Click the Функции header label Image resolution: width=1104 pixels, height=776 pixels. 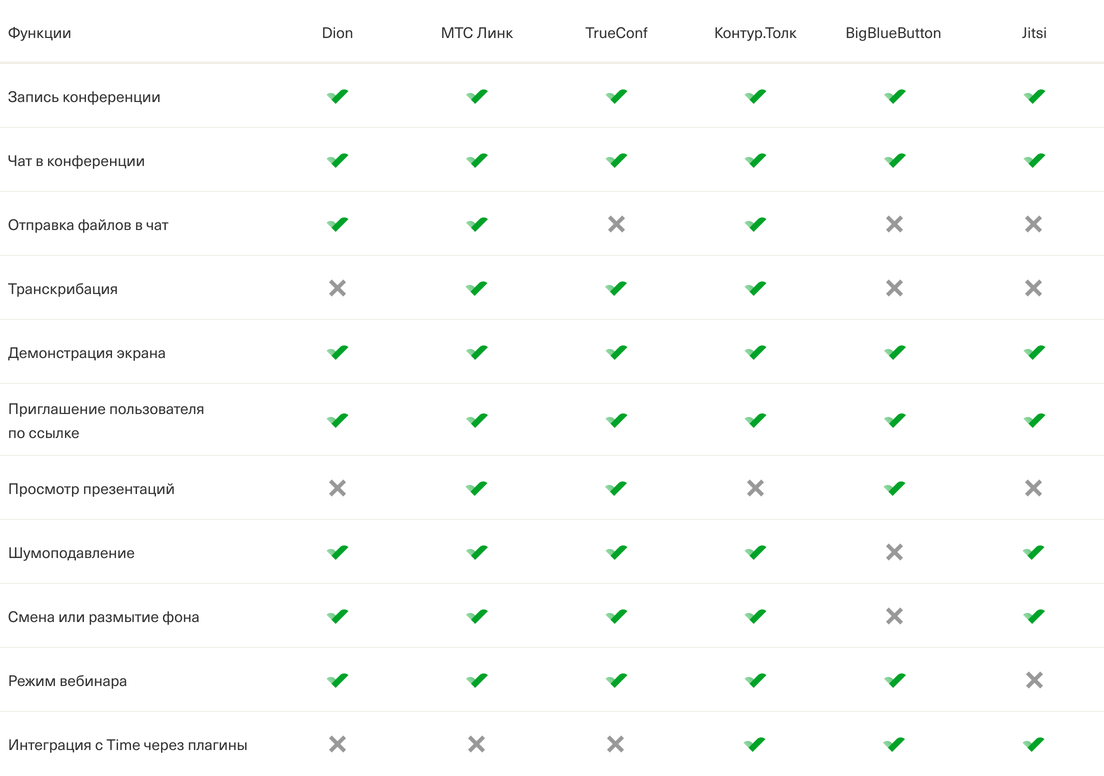pyautogui.click(x=39, y=33)
